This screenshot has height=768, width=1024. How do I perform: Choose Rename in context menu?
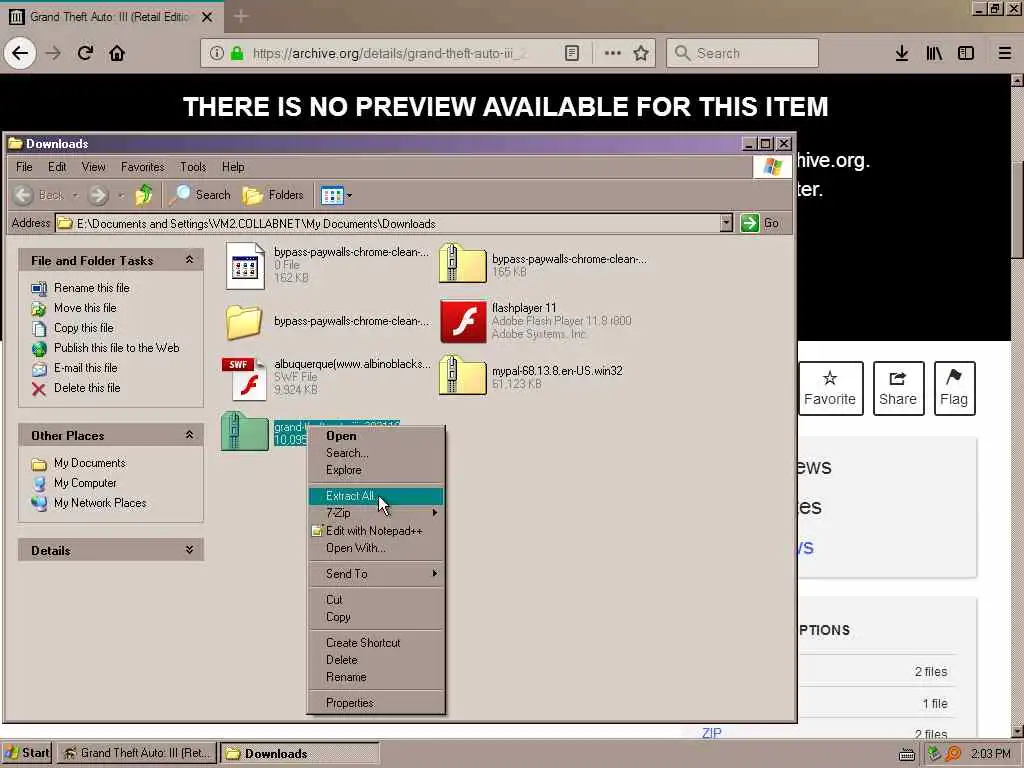(x=376, y=677)
